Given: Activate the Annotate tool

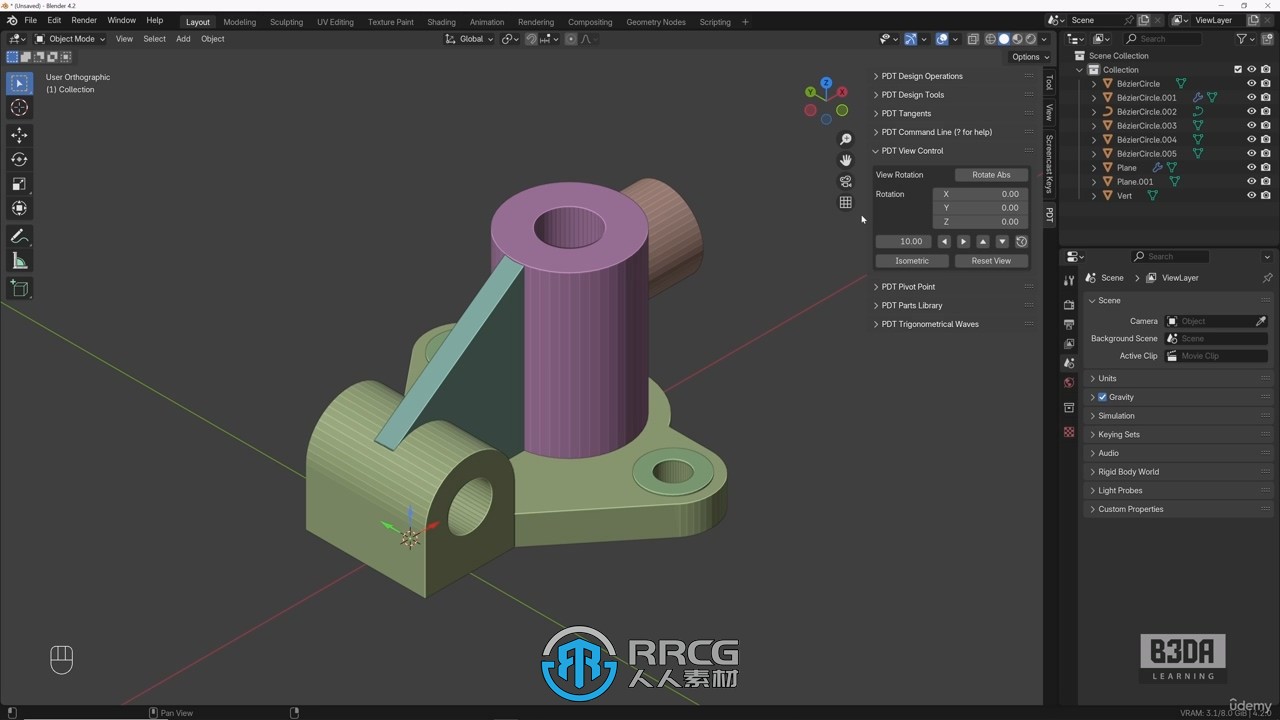Looking at the screenshot, I should 19,237.
